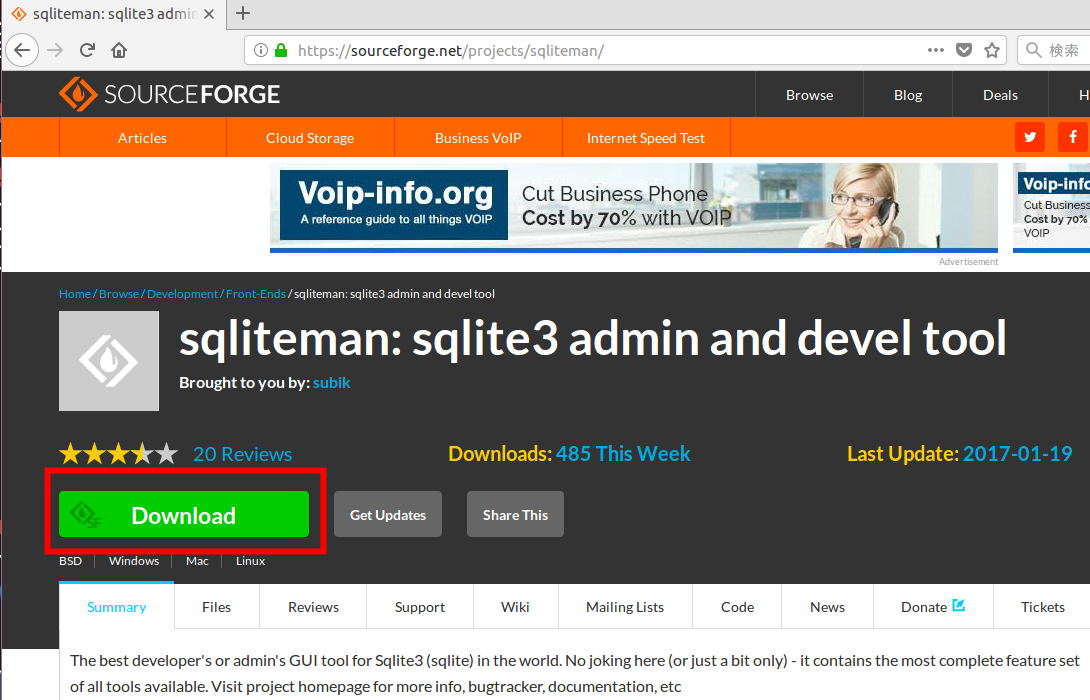The width and height of the screenshot is (1090, 700).
Task: Open Business VoIP section
Action: click(478, 138)
